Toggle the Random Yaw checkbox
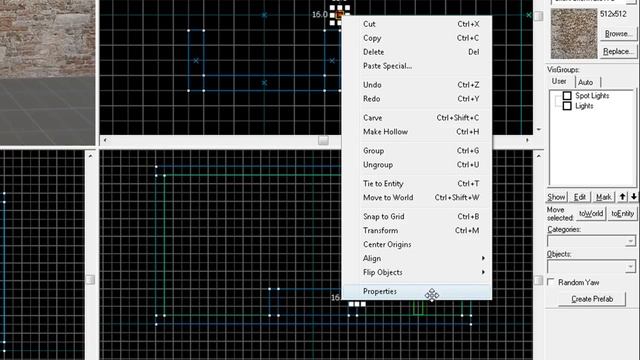 [551, 282]
